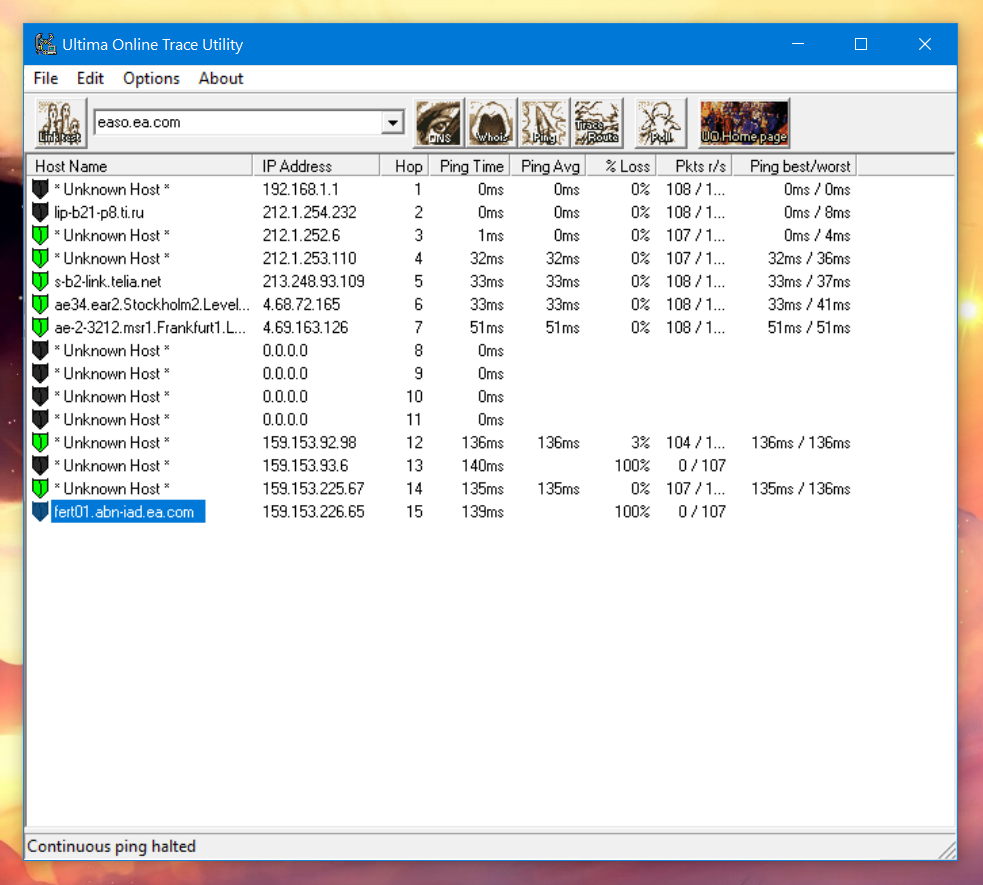Start a Ping using the toolbar icon
The image size is (983, 885).
coord(544,123)
